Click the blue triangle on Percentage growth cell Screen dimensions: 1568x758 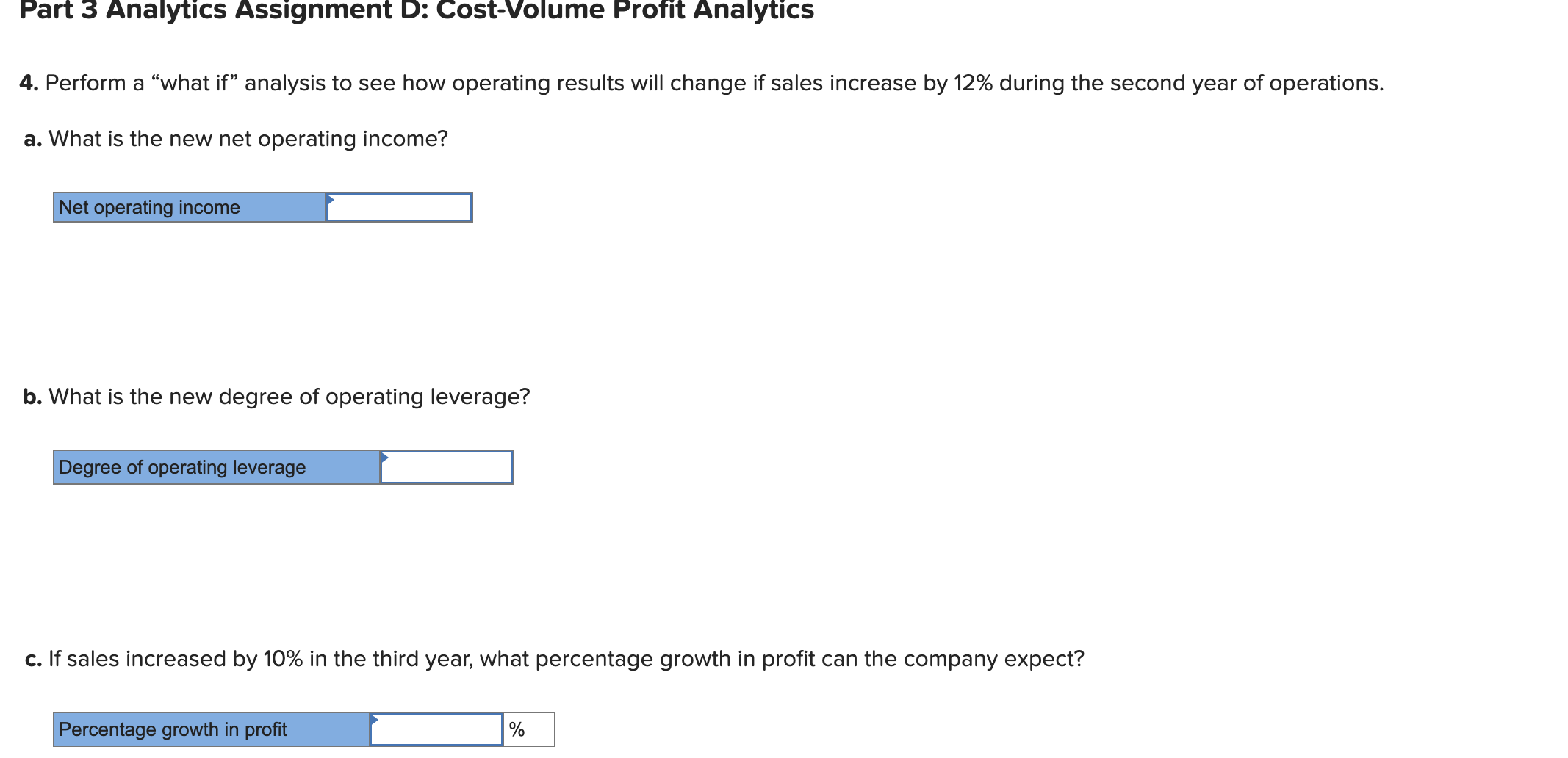[375, 721]
